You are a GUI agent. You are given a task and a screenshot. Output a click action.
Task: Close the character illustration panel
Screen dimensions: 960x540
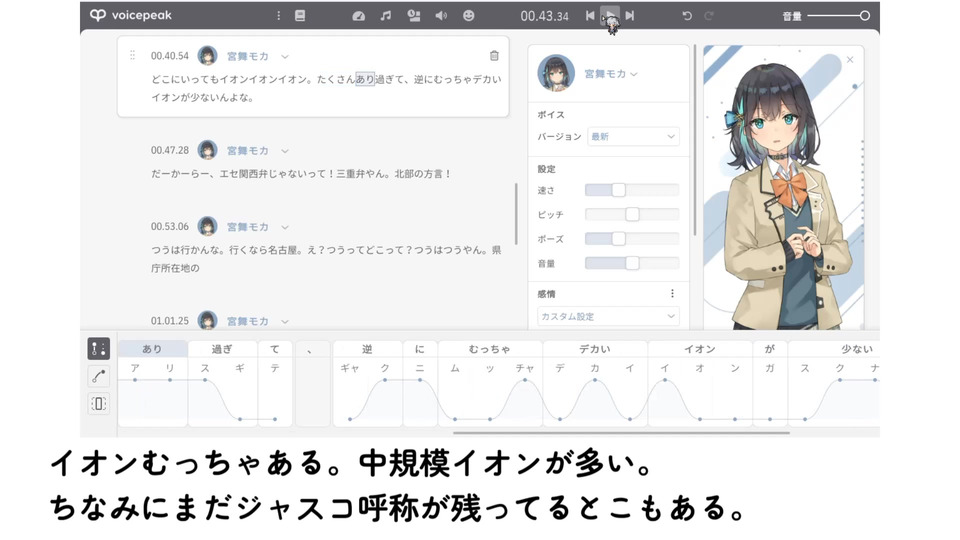850,60
